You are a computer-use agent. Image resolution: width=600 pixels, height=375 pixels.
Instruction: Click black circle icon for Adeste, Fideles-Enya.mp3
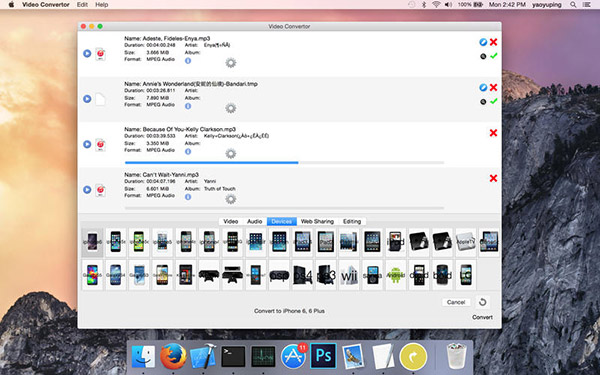(x=483, y=56)
